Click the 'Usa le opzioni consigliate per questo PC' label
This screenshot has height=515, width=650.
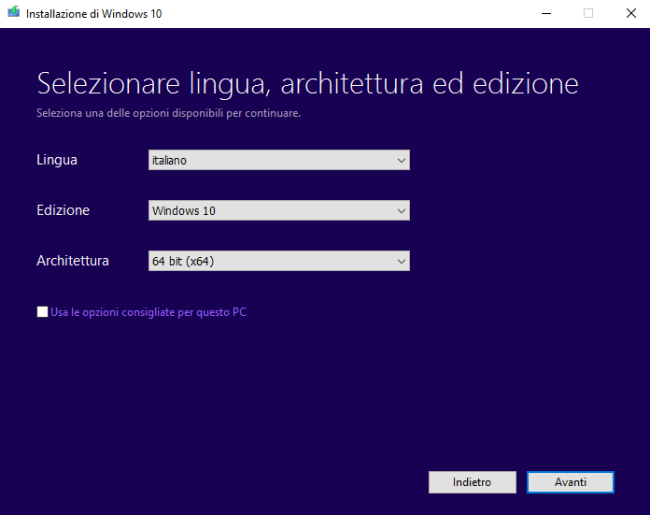coord(148,312)
